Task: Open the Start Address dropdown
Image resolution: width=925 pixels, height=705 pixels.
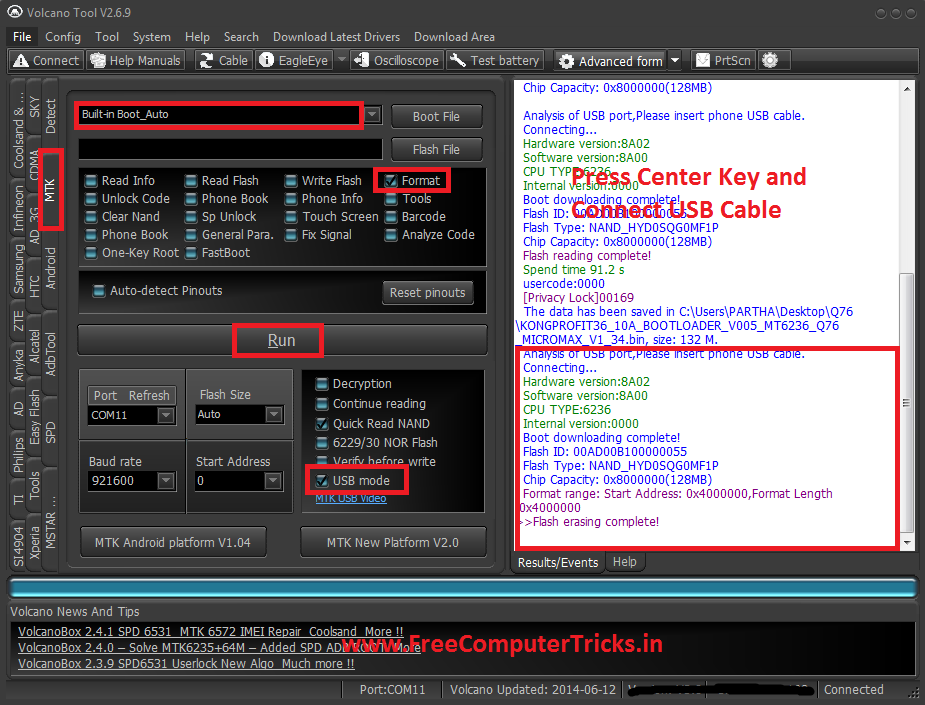Action: (x=273, y=481)
